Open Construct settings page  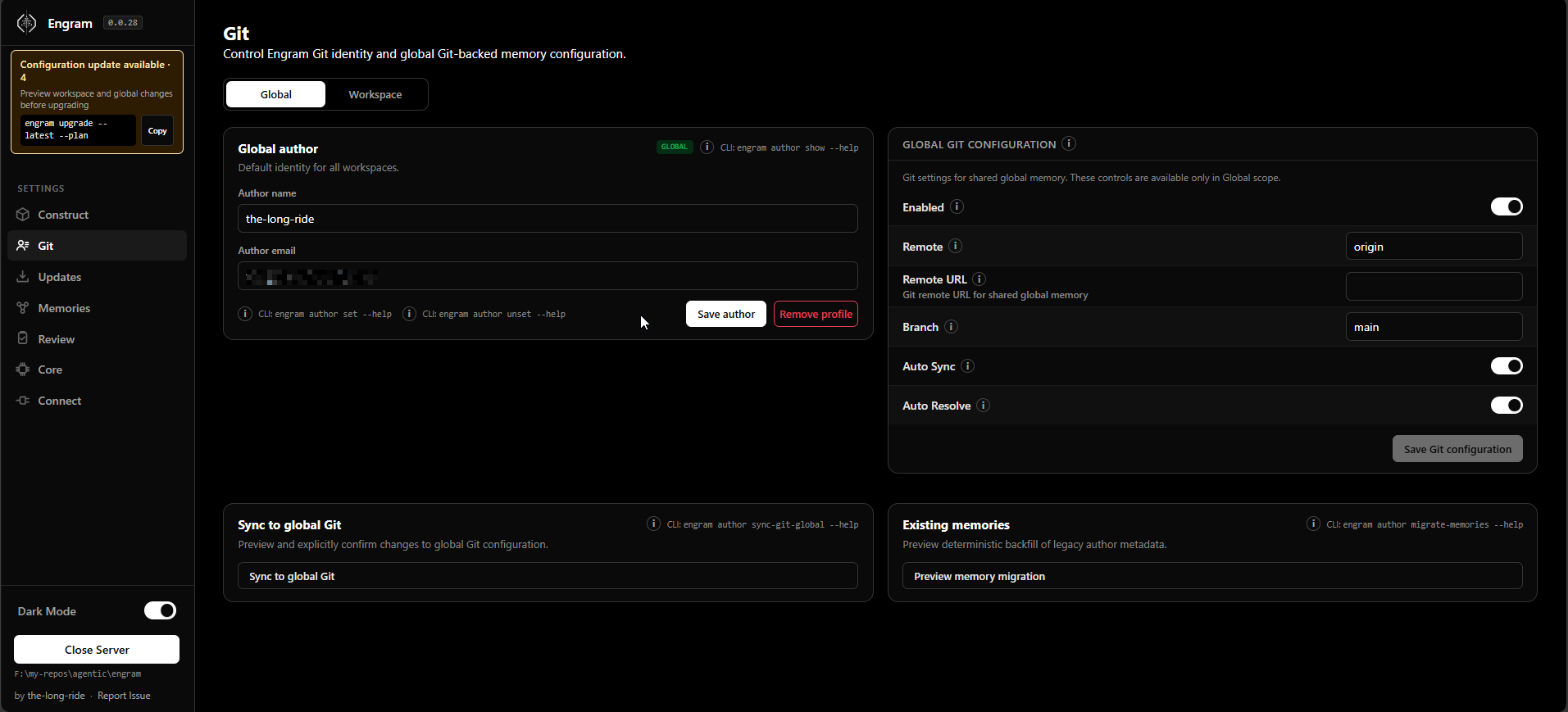(x=97, y=215)
